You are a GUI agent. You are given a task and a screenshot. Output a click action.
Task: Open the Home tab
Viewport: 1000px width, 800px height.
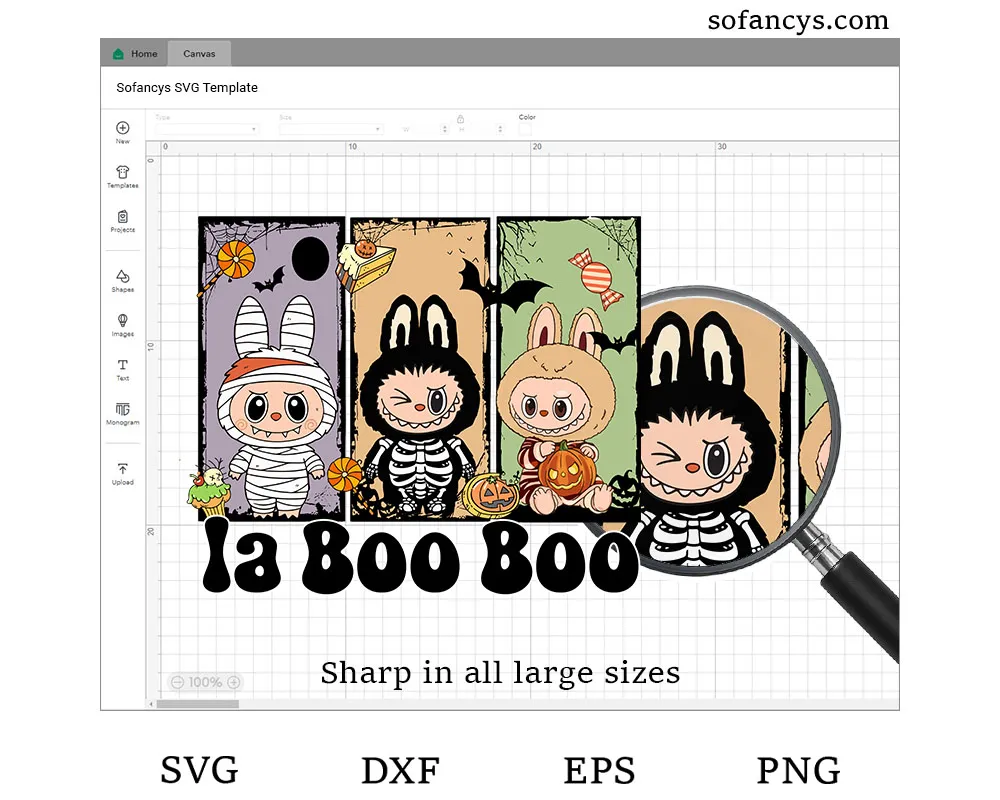coord(135,54)
